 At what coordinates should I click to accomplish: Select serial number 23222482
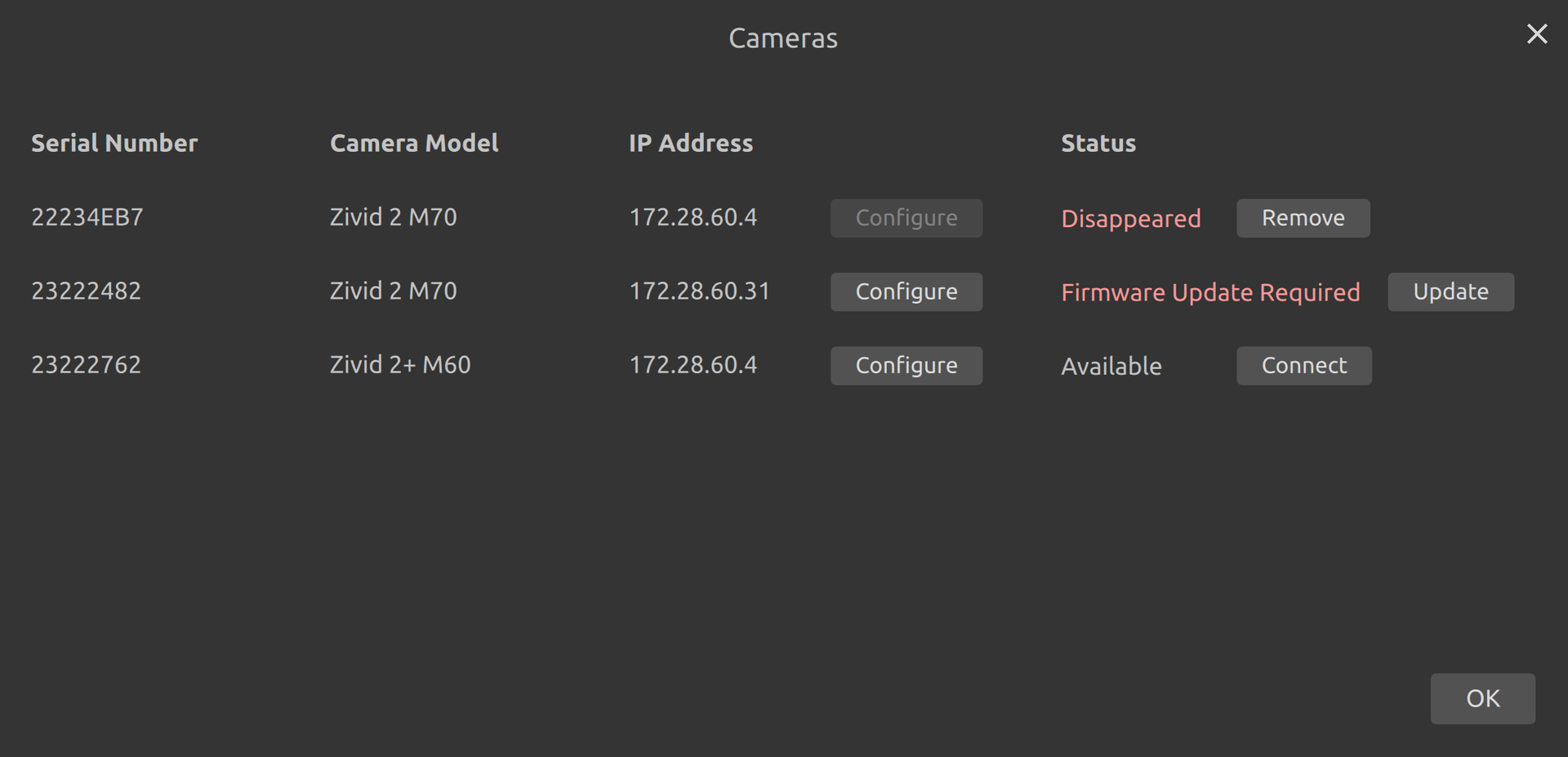[86, 291]
